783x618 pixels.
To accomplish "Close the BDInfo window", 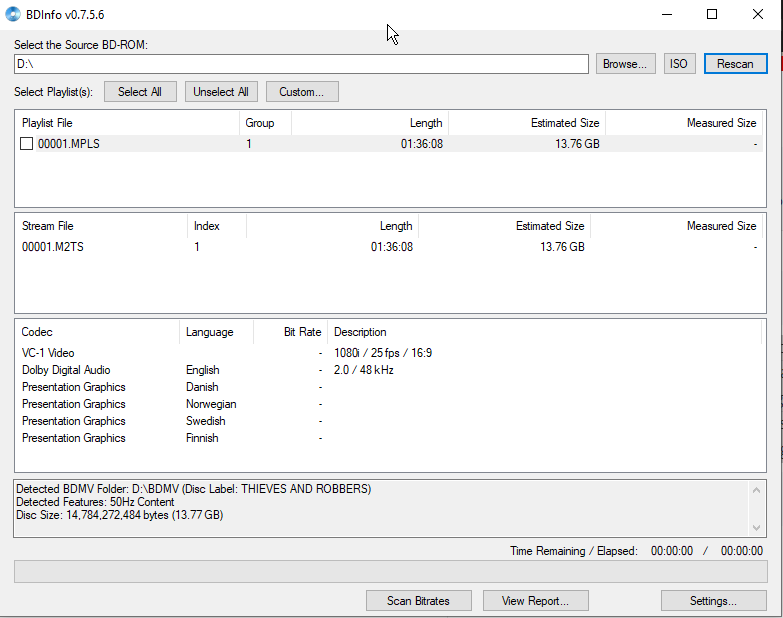I will point(758,14).
